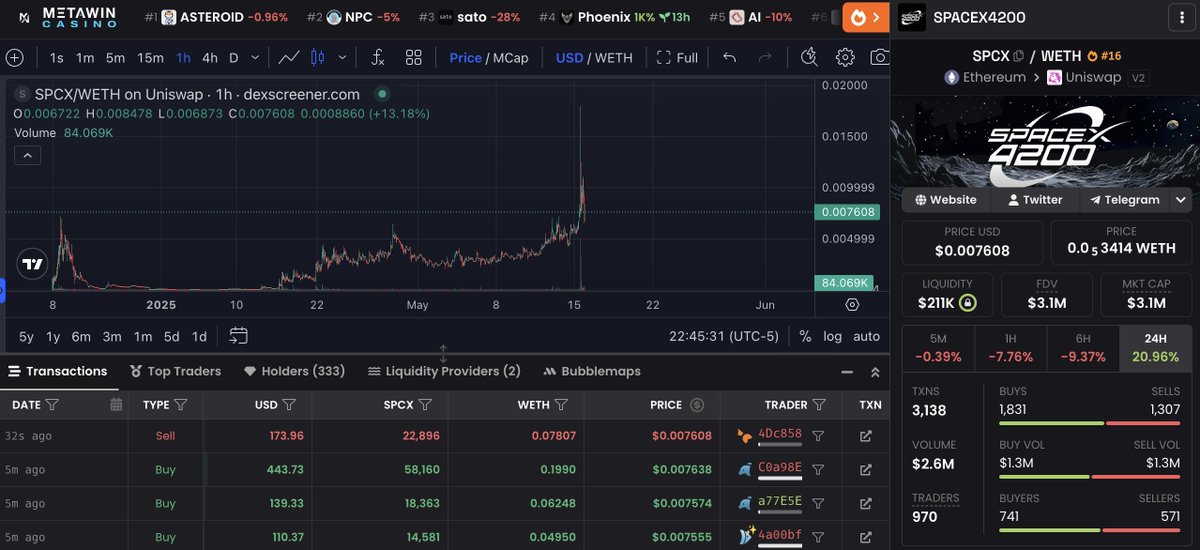Switch chart currency to USD

click(x=569, y=58)
